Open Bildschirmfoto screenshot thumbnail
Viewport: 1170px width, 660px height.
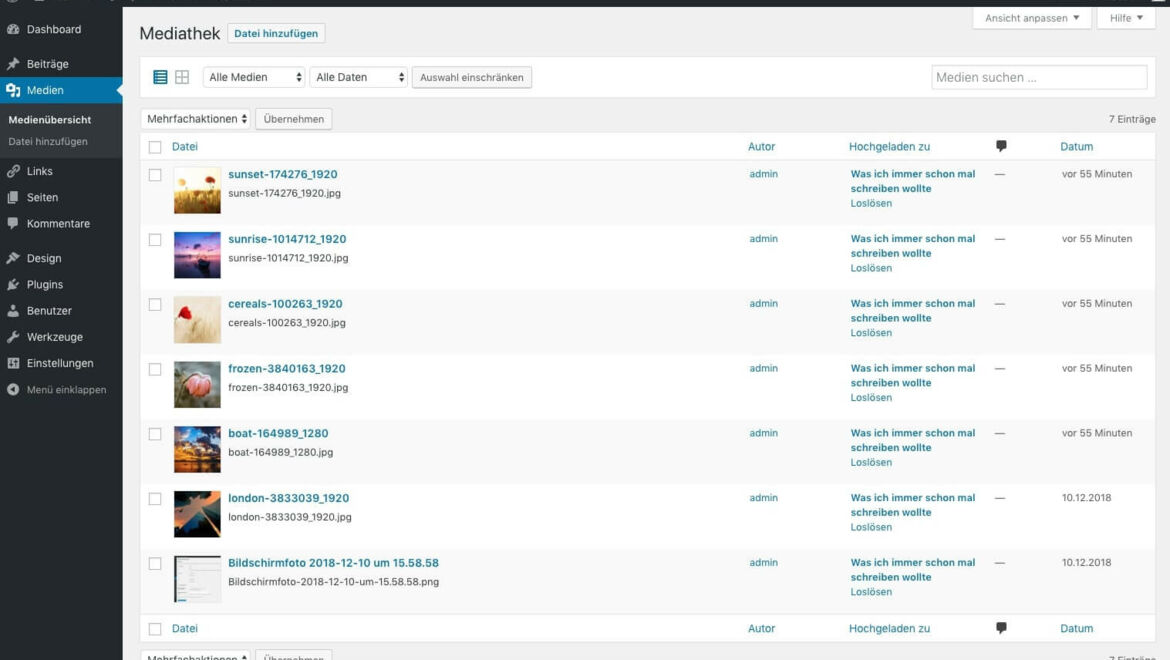197,579
